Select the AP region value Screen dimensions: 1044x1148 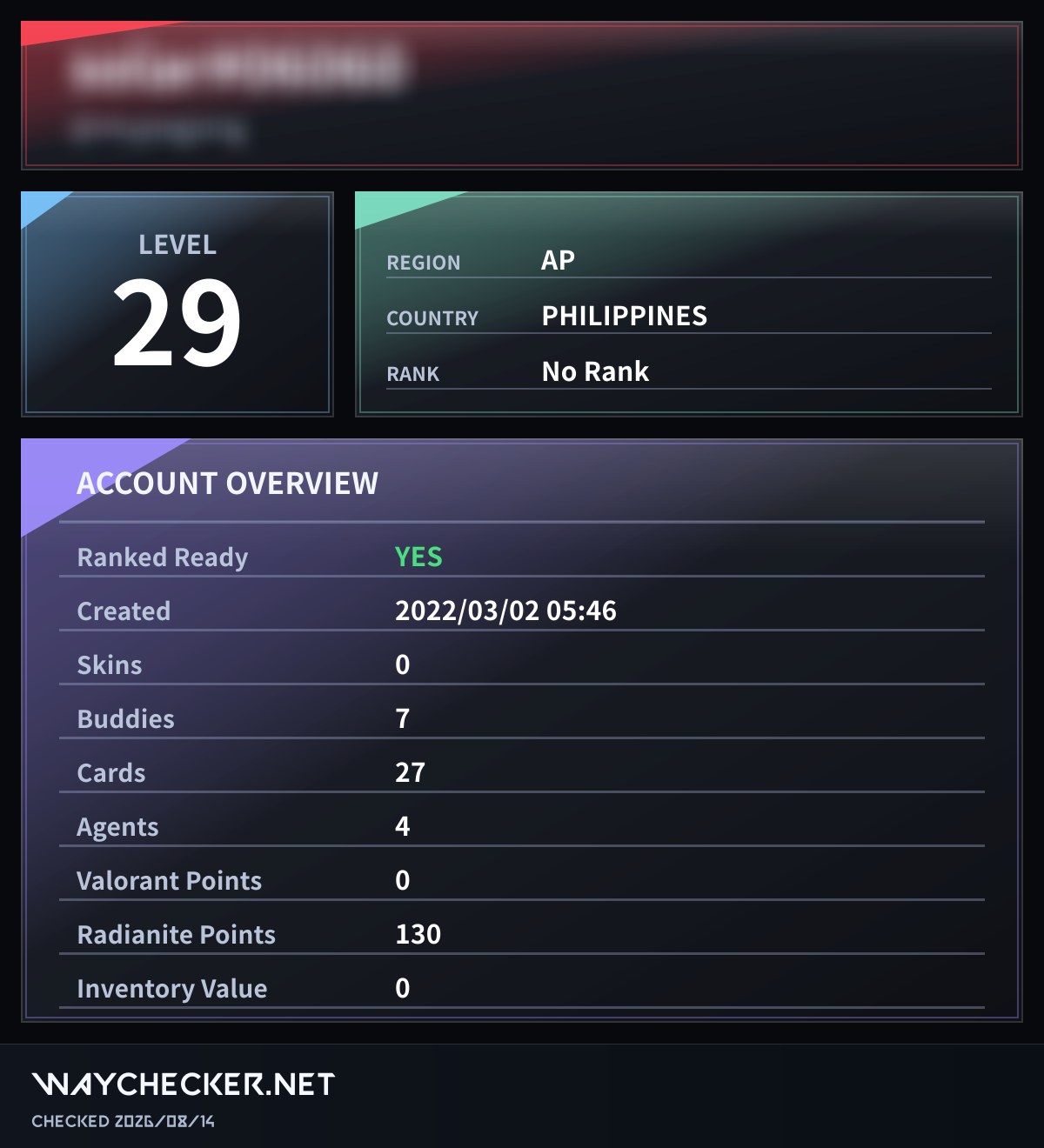point(558,260)
